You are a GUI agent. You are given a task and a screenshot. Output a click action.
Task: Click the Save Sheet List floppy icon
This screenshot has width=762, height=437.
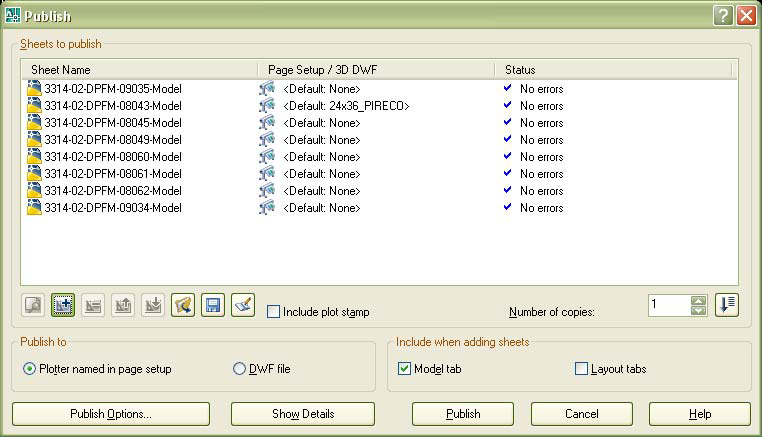[x=213, y=305]
